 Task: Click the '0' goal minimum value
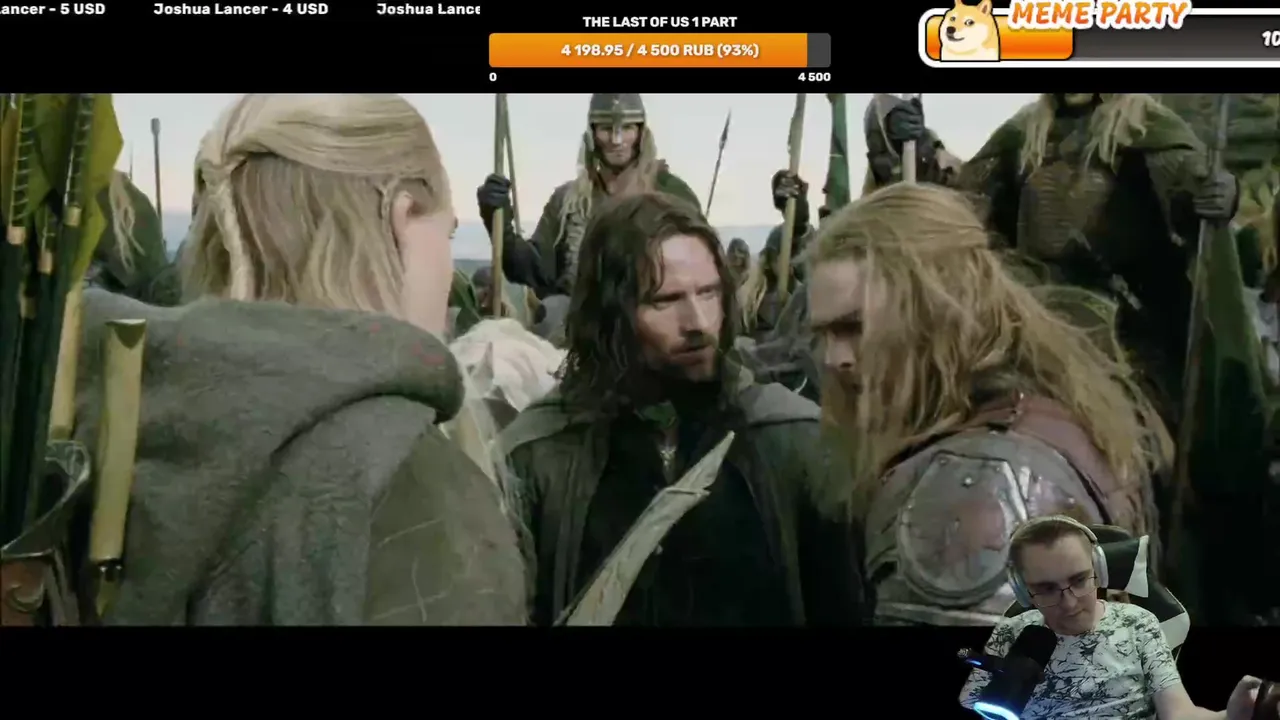[493, 77]
